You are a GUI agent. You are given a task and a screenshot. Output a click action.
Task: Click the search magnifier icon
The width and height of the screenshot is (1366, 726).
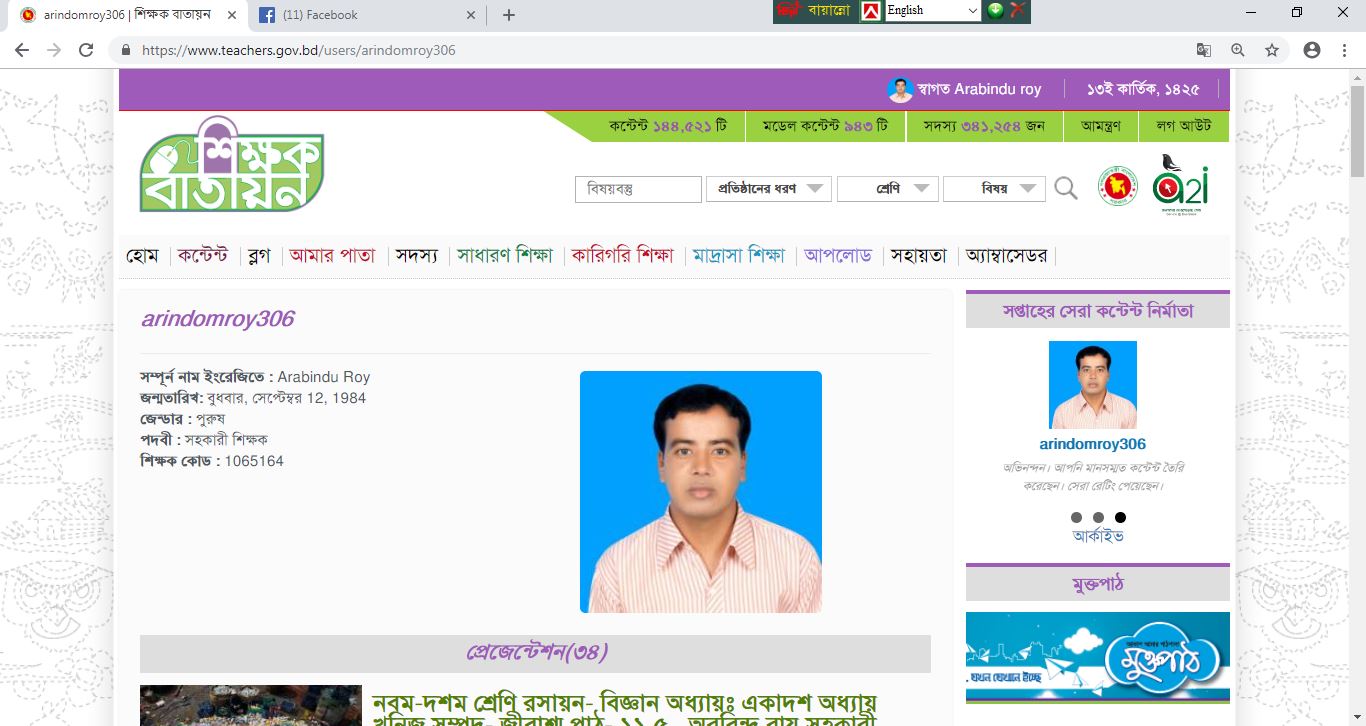[x=1066, y=188]
